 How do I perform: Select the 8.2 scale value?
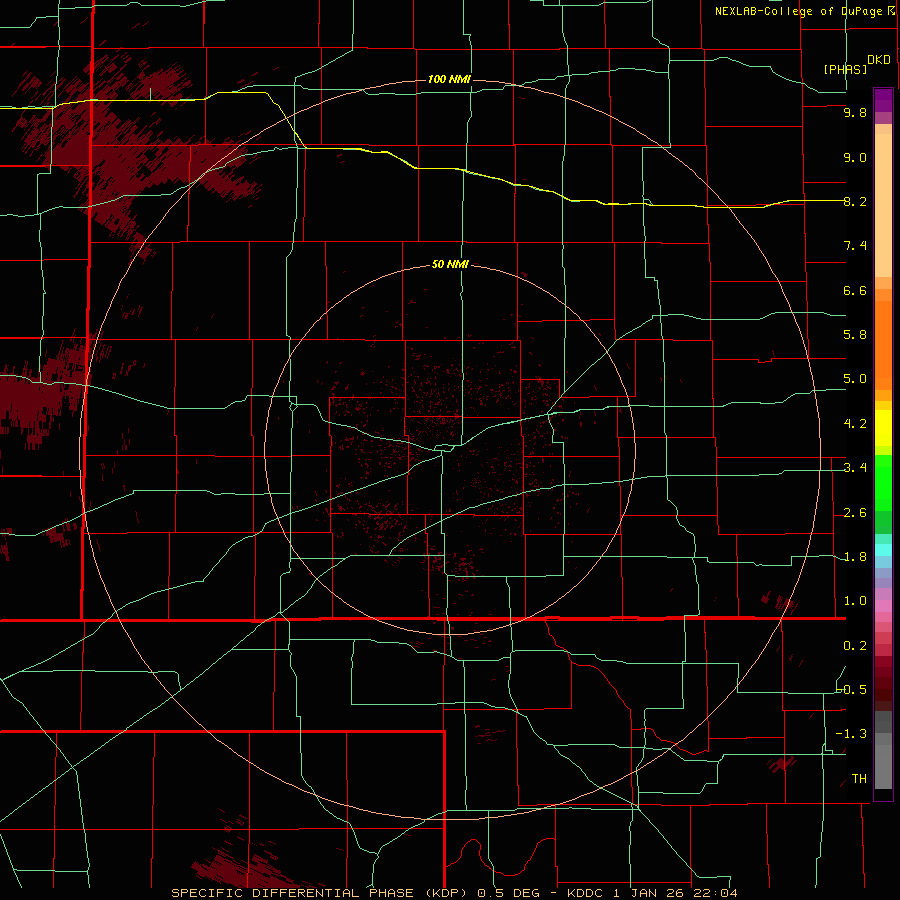point(855,201)
